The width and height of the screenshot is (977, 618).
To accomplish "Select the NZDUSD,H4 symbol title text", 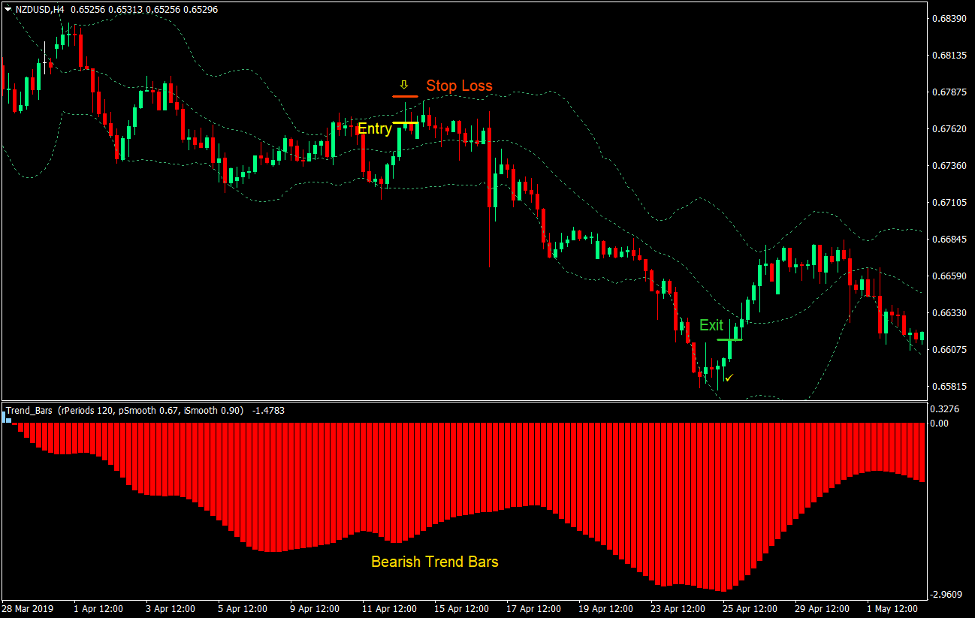I will coord(39,9).
